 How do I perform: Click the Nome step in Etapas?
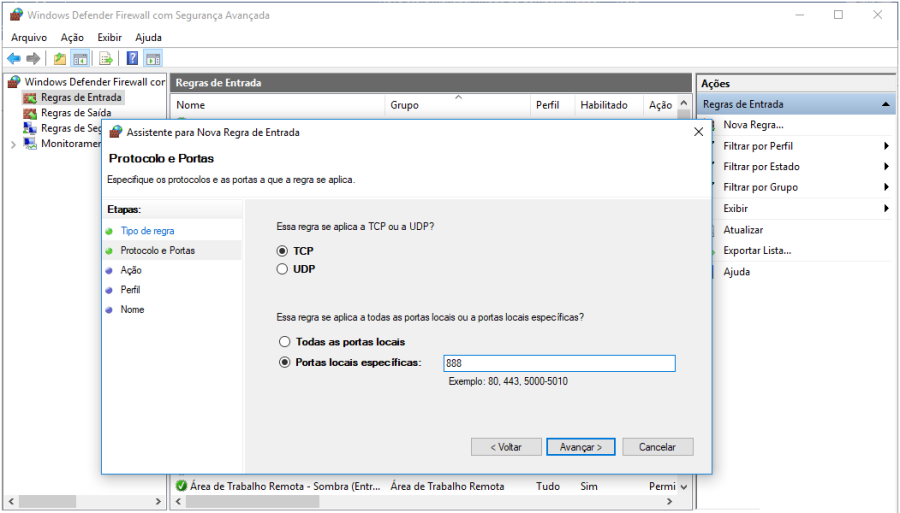(132, 309)
